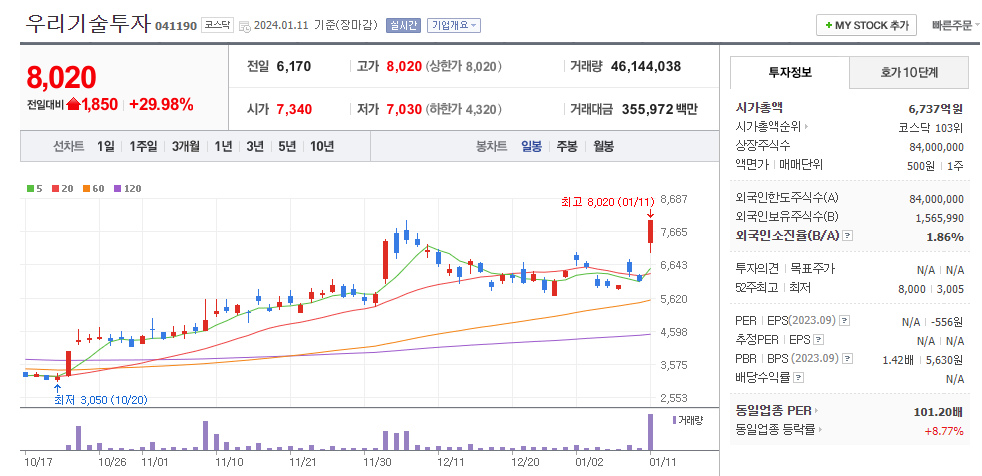Click the 11/30 date label on chart axis

coord(376,462)
